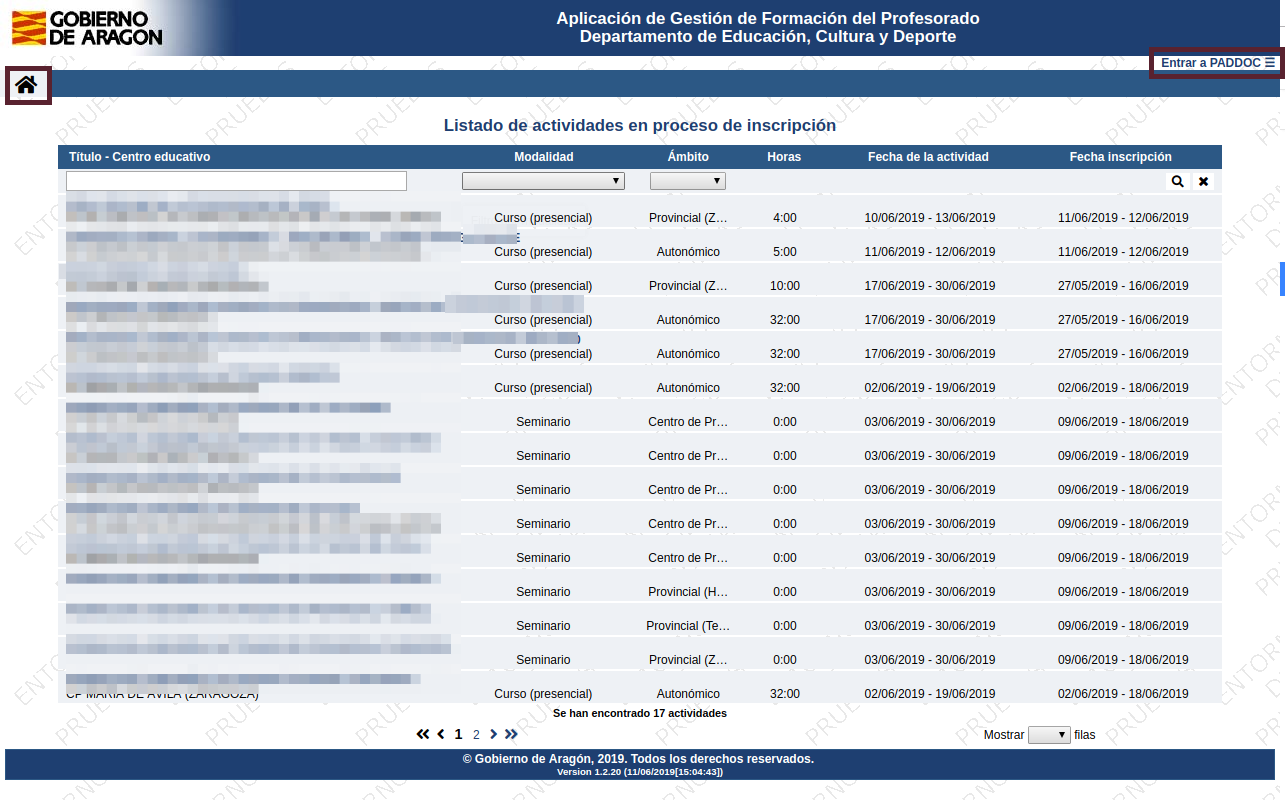Open the Mostrar filas dropdown
The width and height of the screenshot is (1285, 800).
pyautogui.click(x=1049, y=735)
